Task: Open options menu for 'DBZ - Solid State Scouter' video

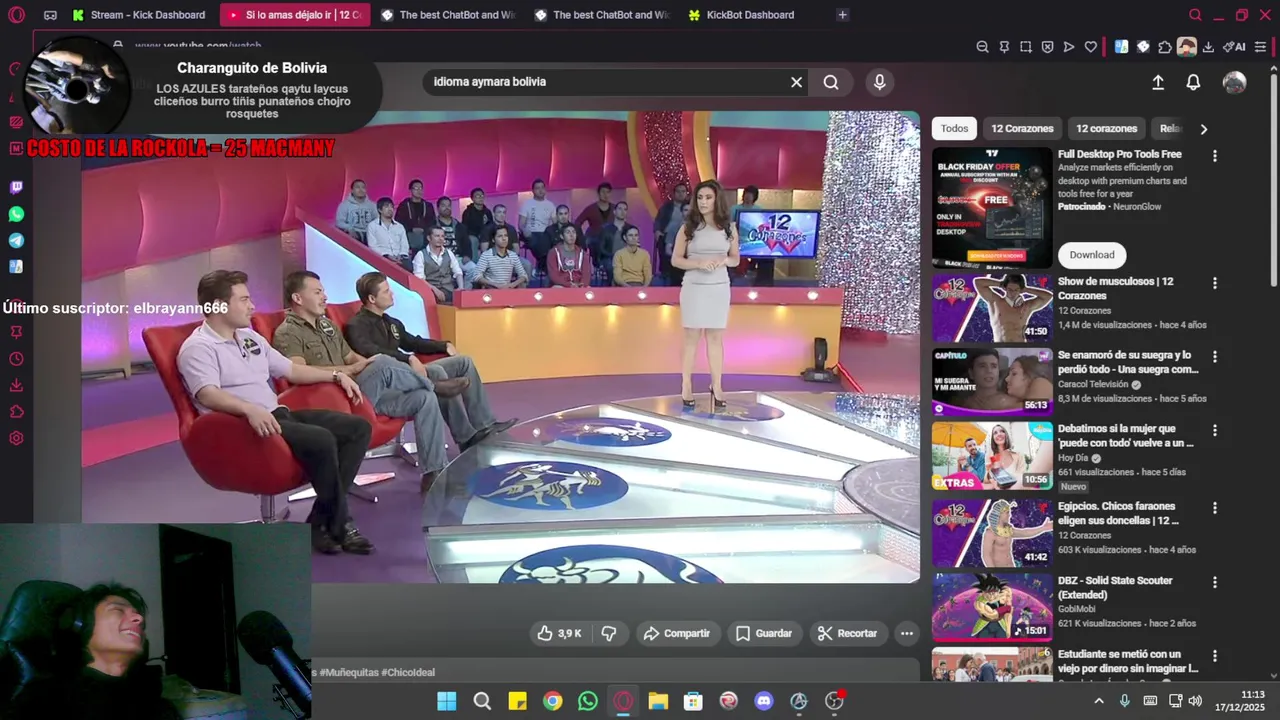Action: 1215,582
